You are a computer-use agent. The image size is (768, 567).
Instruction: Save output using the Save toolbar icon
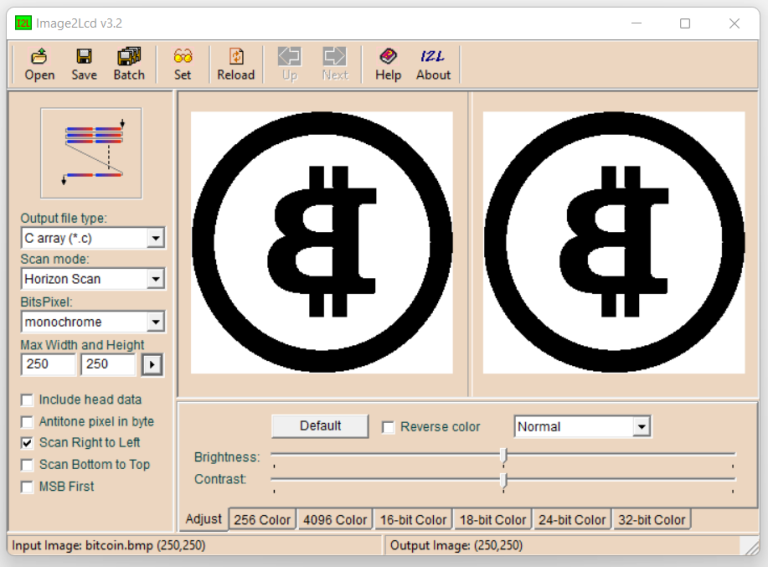point(84,64)
